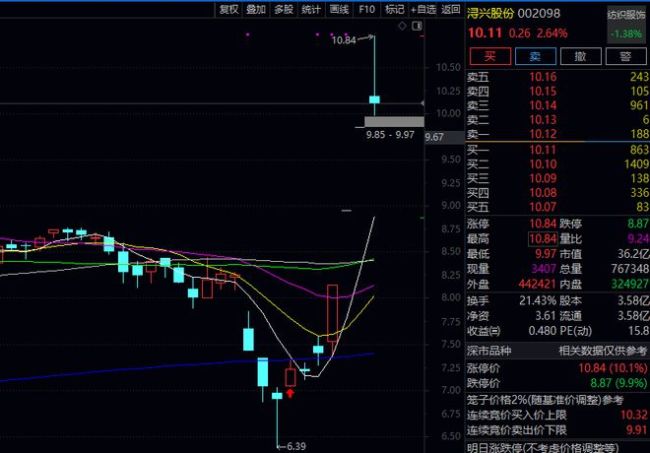Click the red up-arrow signal under the candle

pos(290,393)
